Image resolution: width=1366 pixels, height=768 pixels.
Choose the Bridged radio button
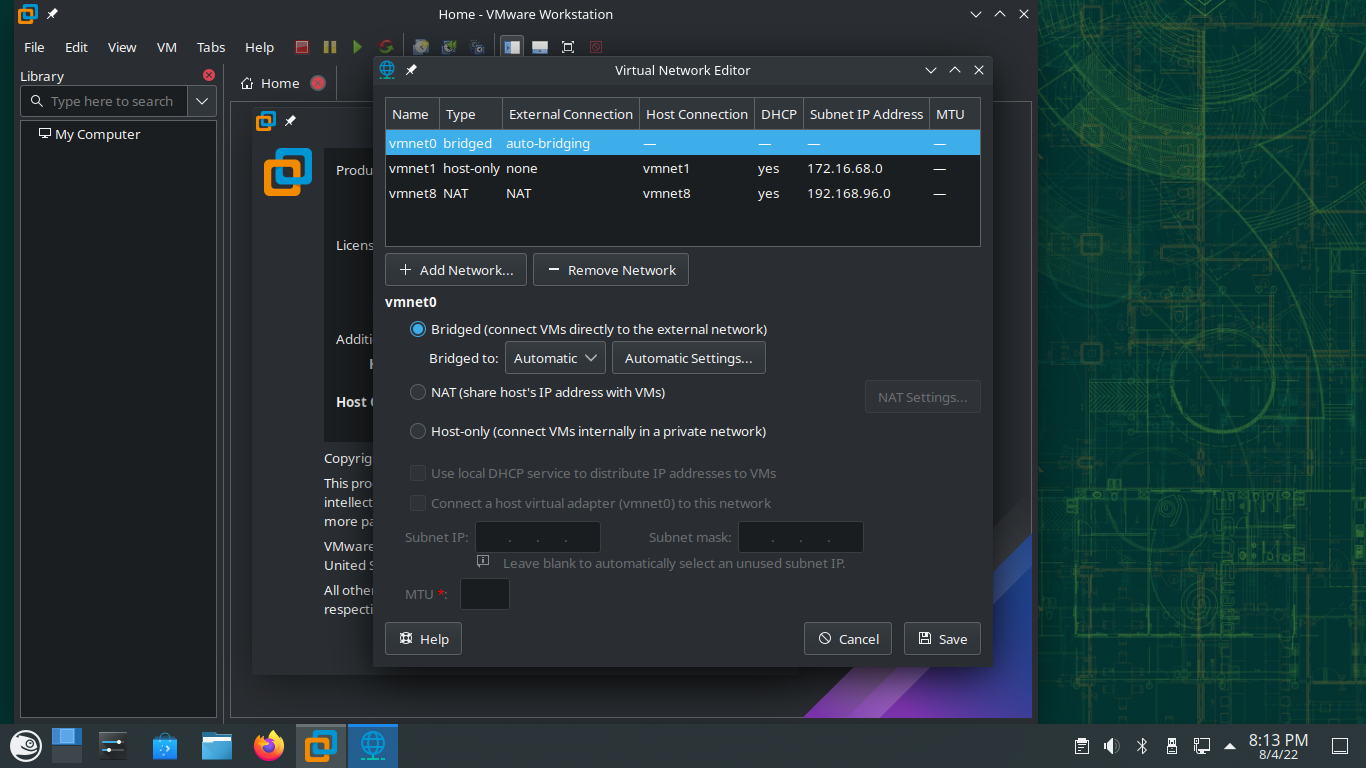point(418,329)
